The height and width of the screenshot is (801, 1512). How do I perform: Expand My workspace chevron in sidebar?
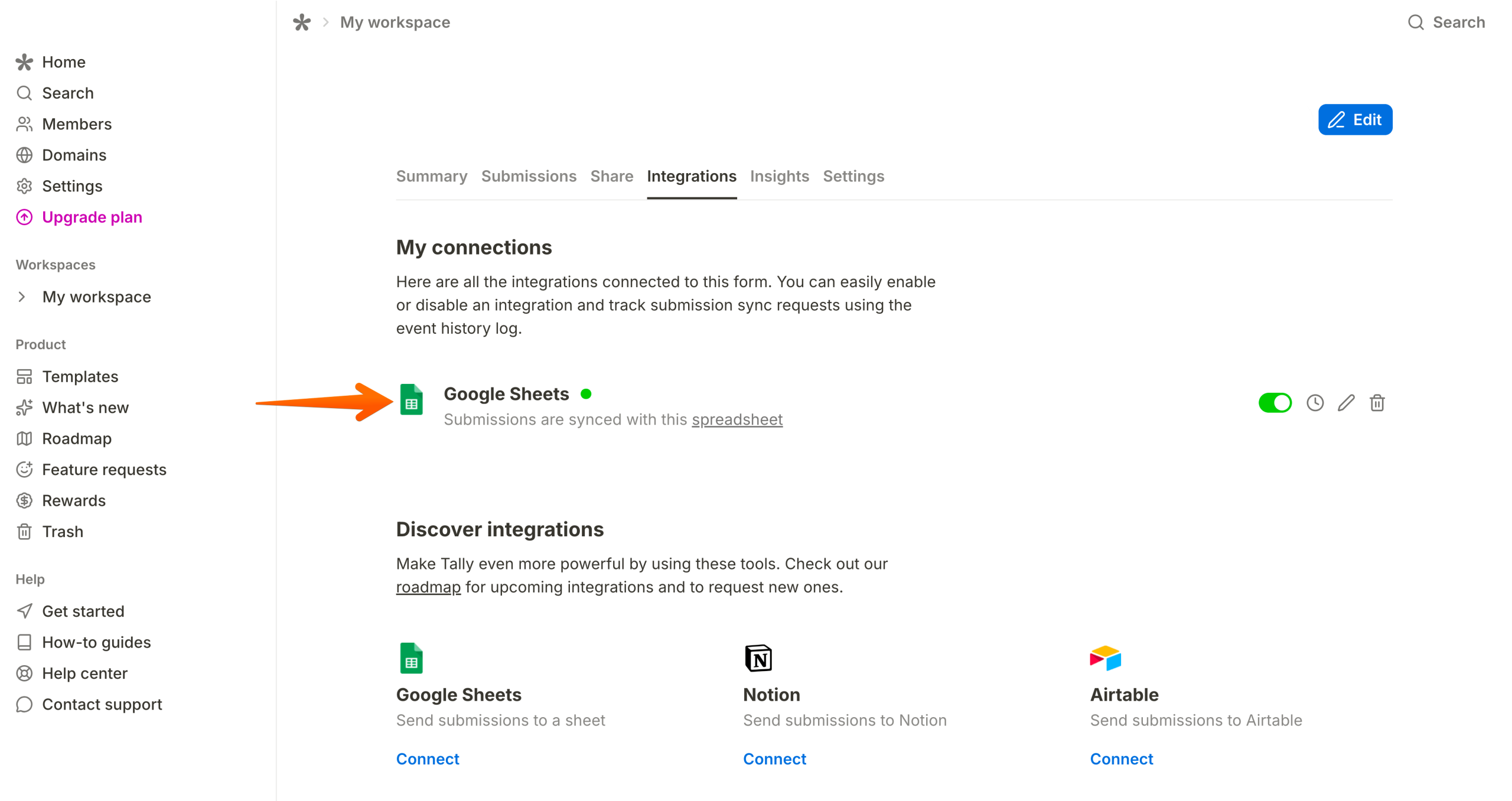pyautogui.click(x=22, y=297)
